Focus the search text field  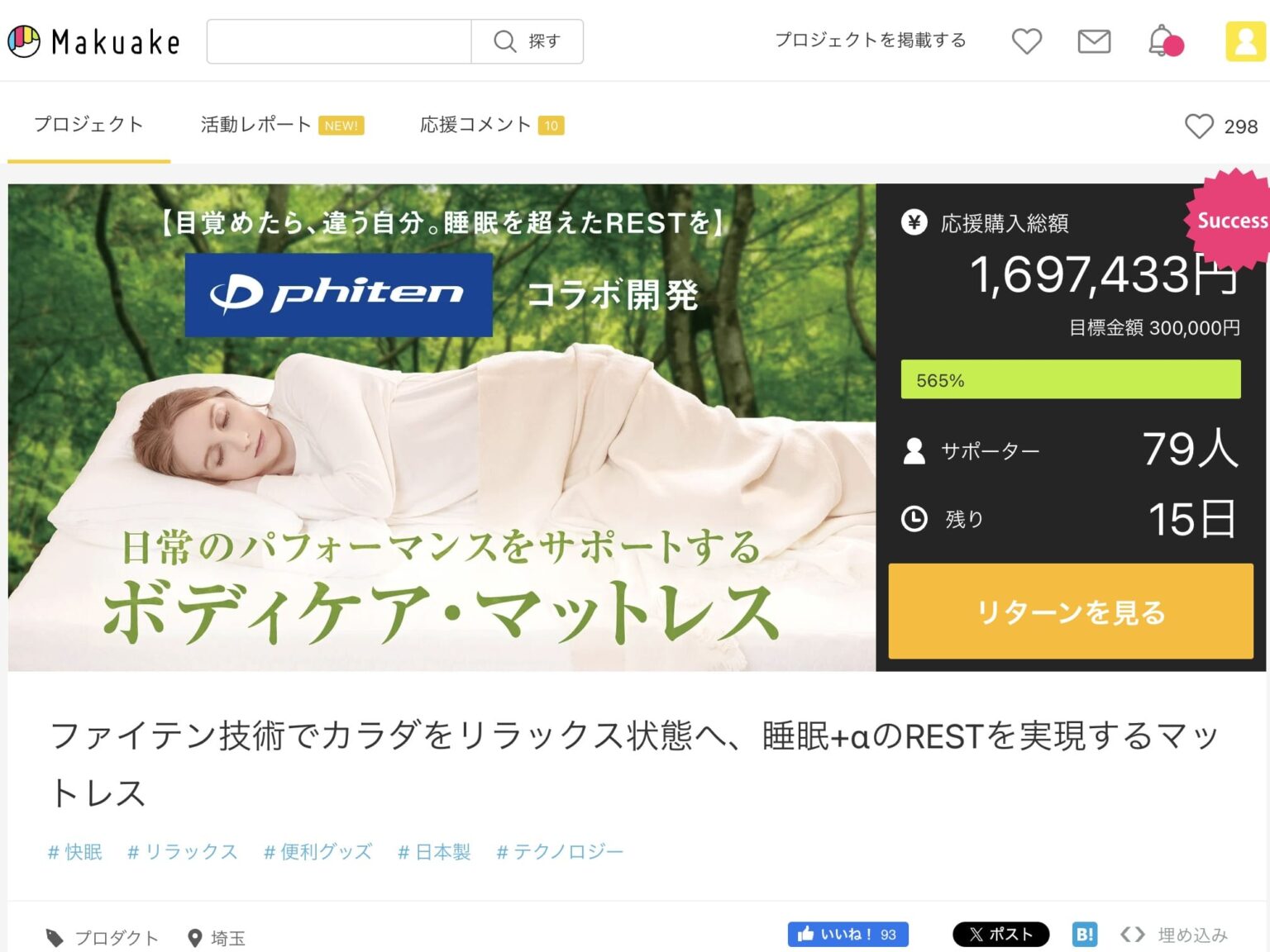pos(339,41)
